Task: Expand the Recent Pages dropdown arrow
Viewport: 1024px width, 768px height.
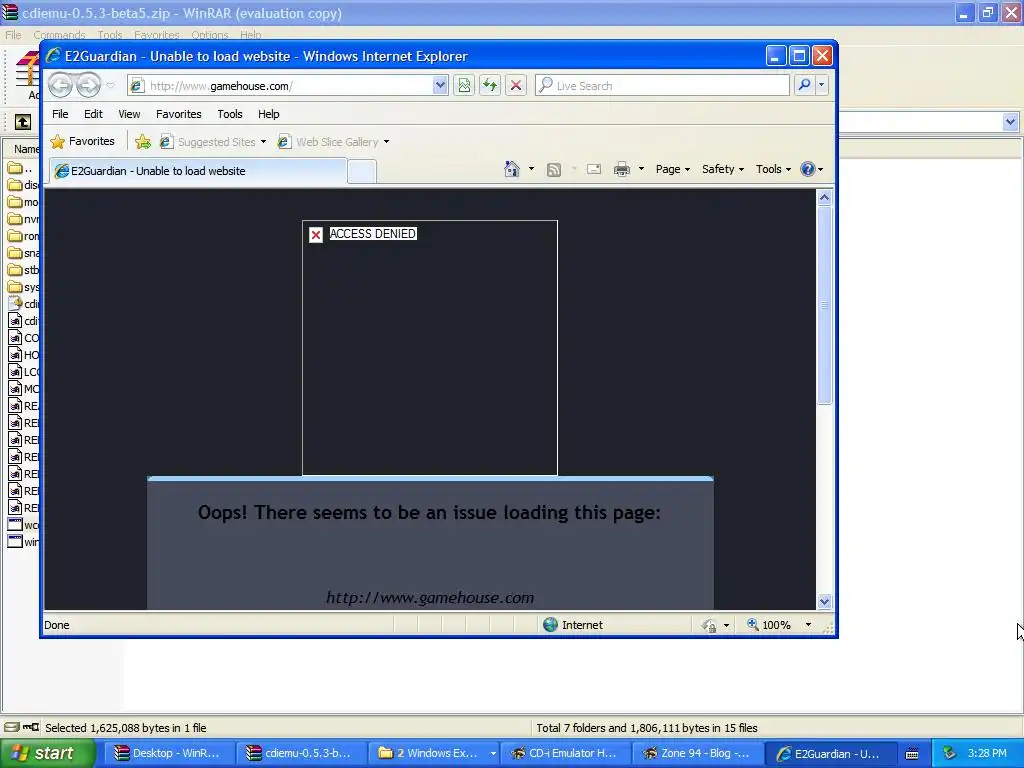Action: point(110,85)
